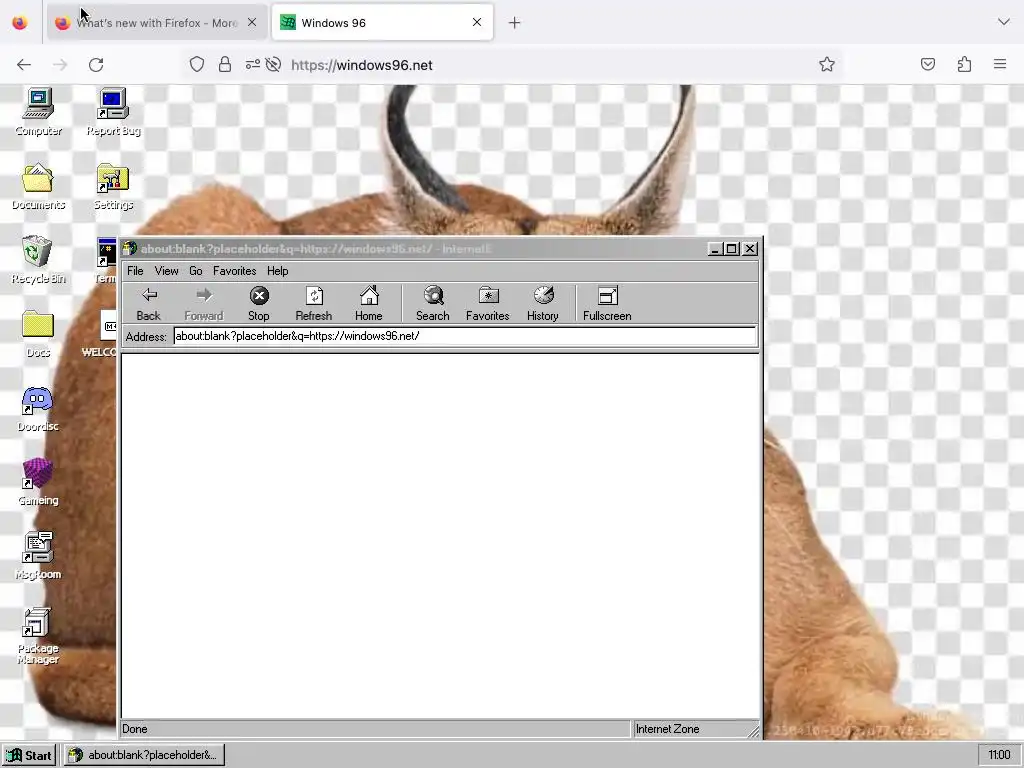Refresh the page in Internet Explorer toolbar
This screenshot has height=768, width=1024.
coord(313,304)
